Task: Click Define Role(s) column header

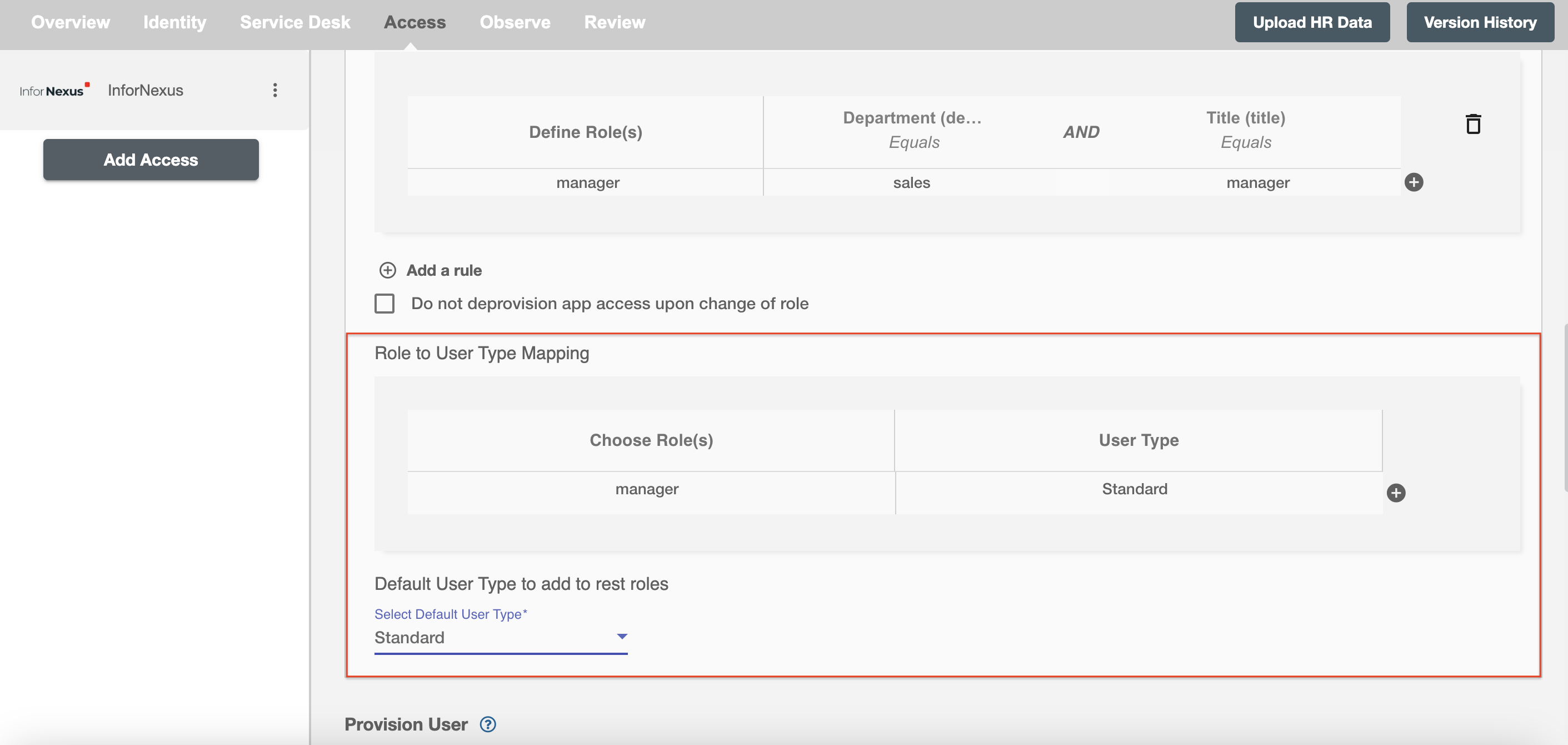Action: tap(585, 132)
